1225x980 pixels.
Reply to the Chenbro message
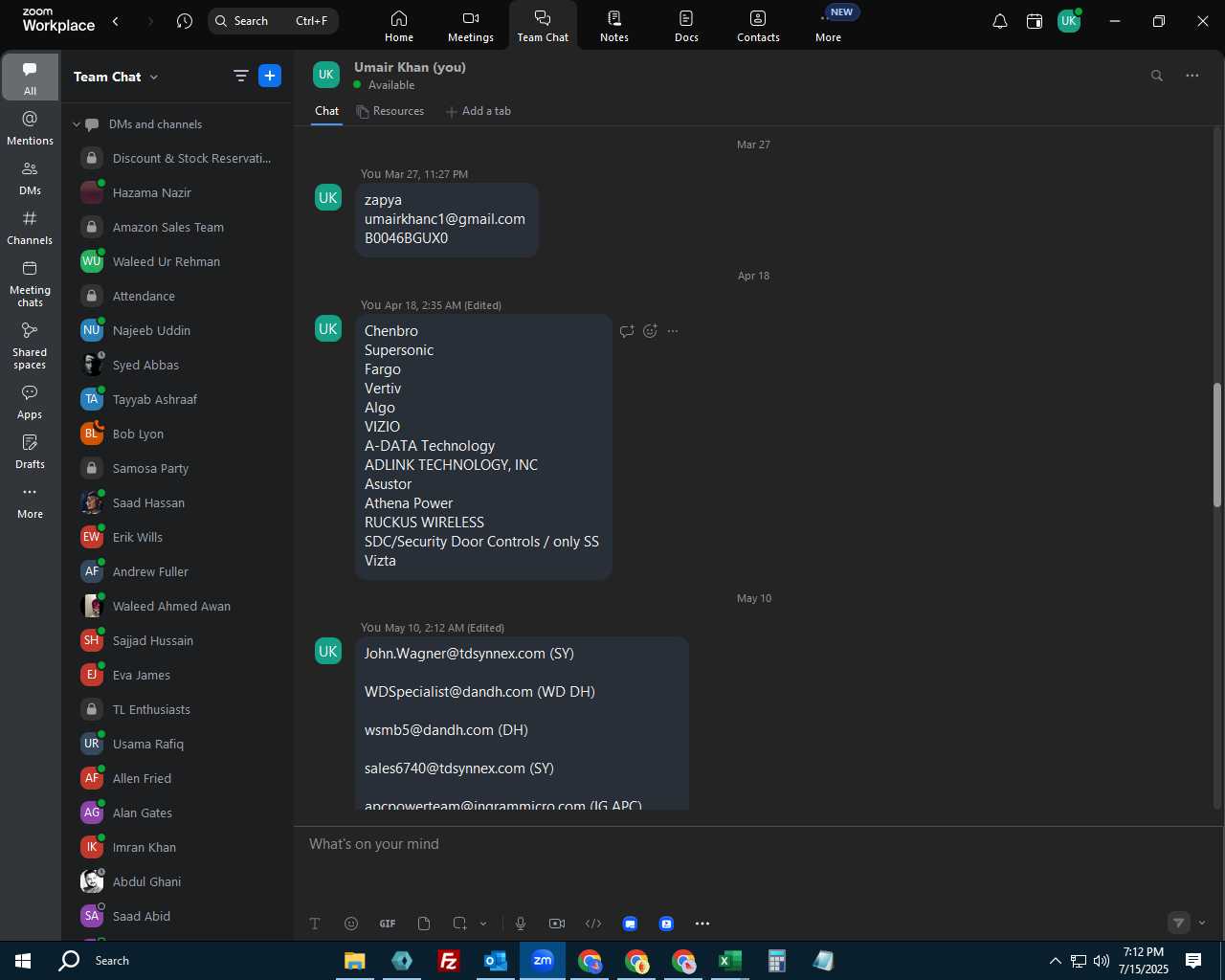pos(627,331)
